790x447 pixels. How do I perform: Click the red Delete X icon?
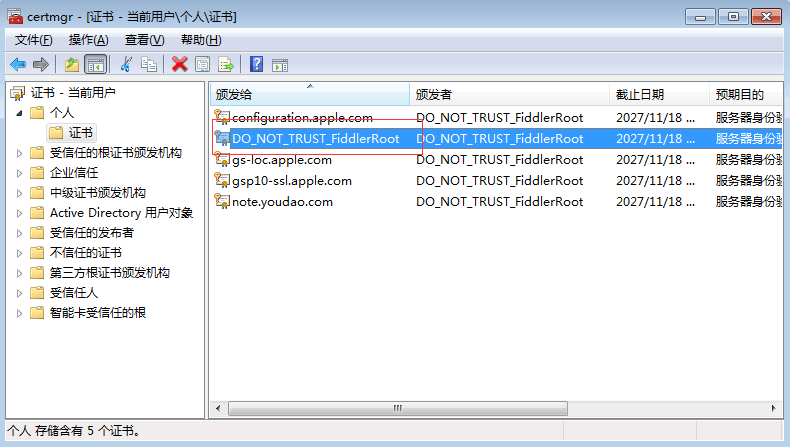tap(179, 64)
